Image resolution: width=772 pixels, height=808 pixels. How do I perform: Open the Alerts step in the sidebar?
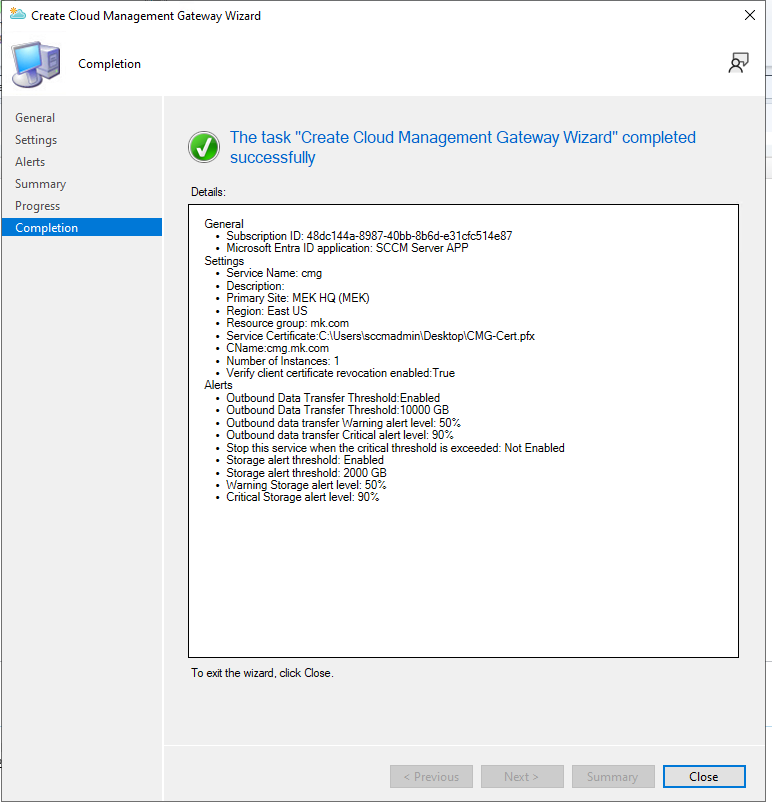30,162
